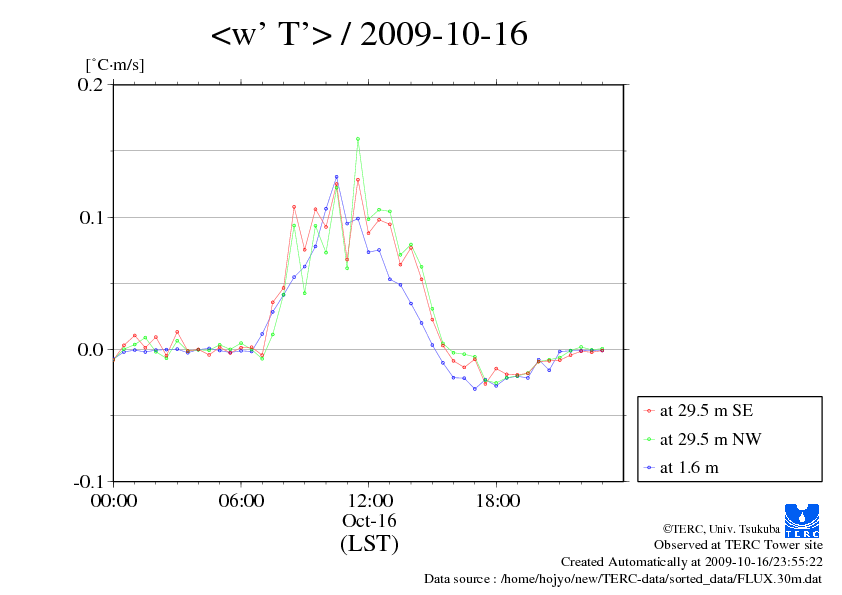842x595 pixels.
Task: Click the y-axis label '0.2'
Action: pos(90,85)
